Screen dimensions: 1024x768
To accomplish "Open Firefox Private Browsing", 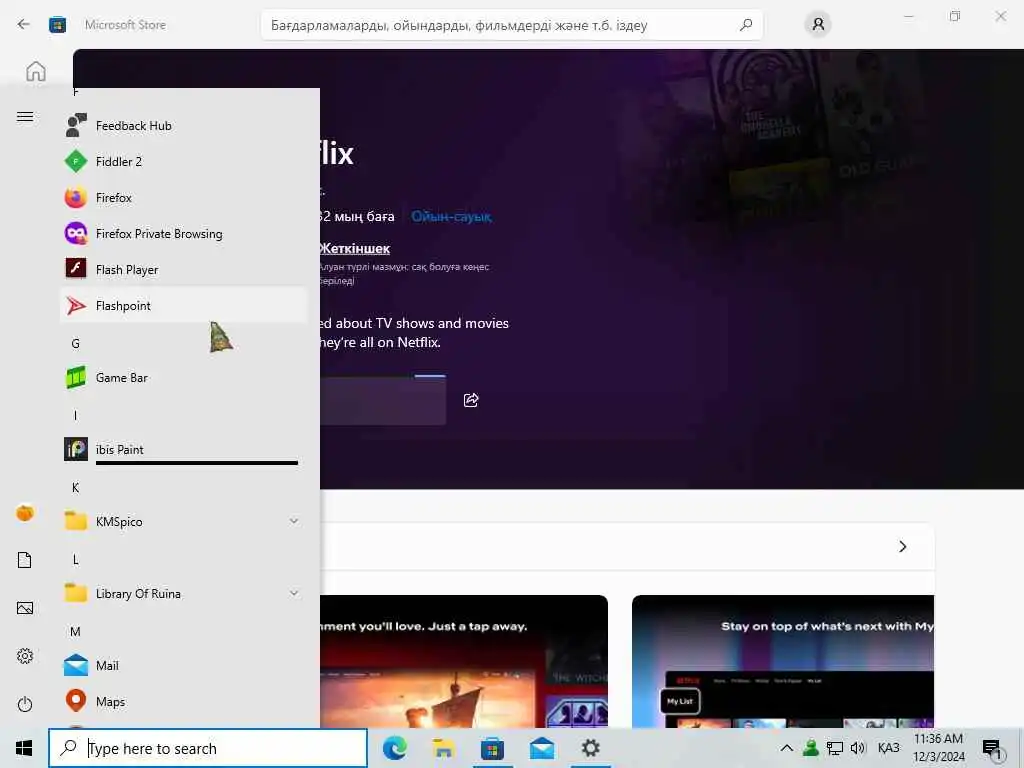I will pyautogui.click(x=183, y=233).
